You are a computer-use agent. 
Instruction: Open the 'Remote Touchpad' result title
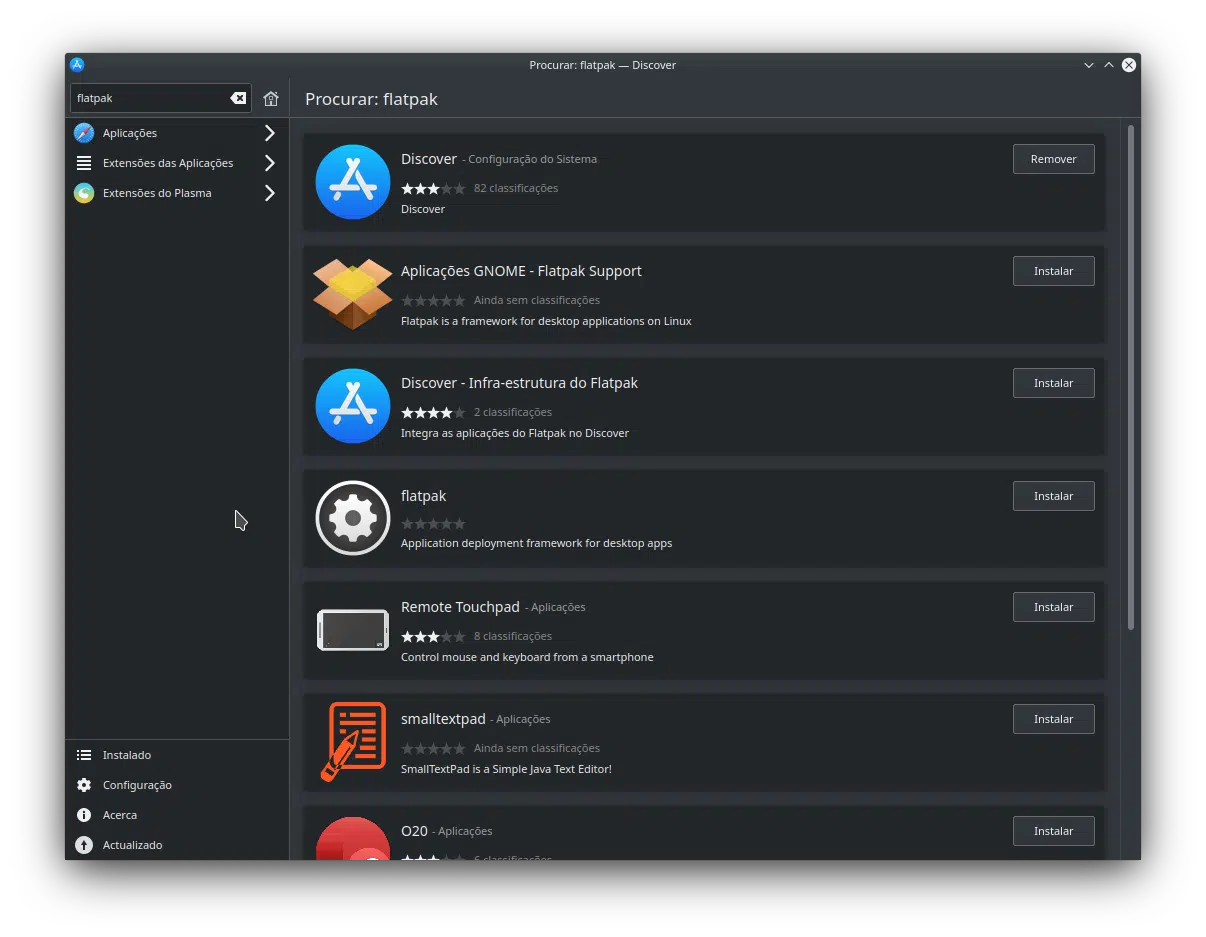tap(460, 607)
